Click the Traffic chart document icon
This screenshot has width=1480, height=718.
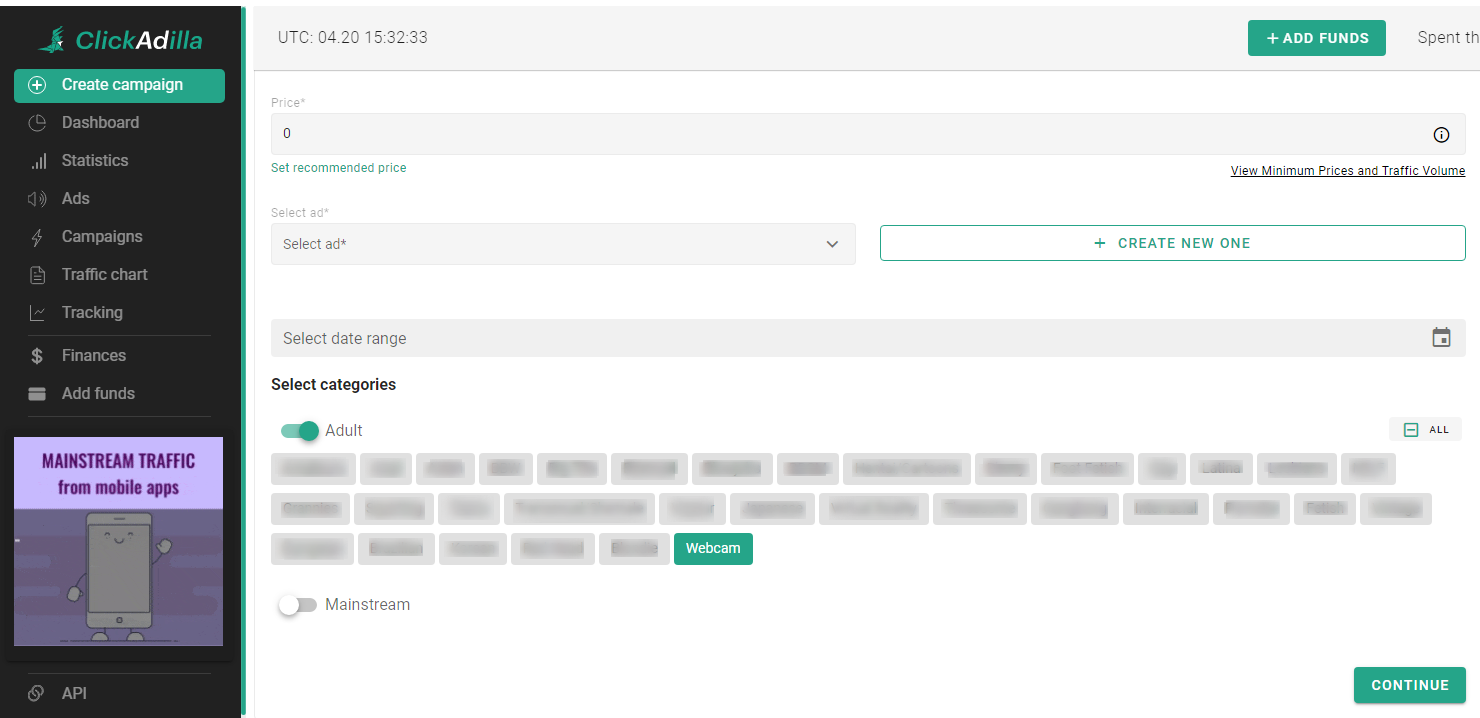pyautogui.click(x=37, y=275)
